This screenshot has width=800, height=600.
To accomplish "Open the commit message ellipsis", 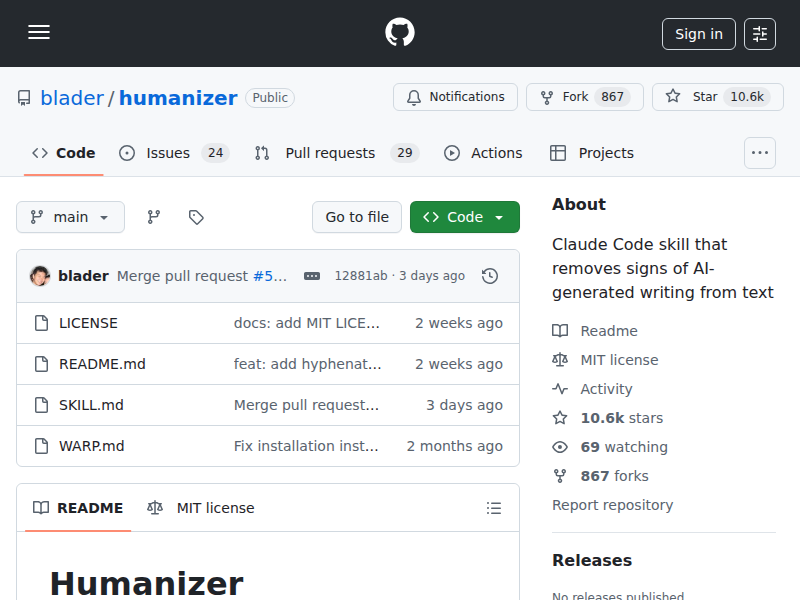I will [311, 276].
